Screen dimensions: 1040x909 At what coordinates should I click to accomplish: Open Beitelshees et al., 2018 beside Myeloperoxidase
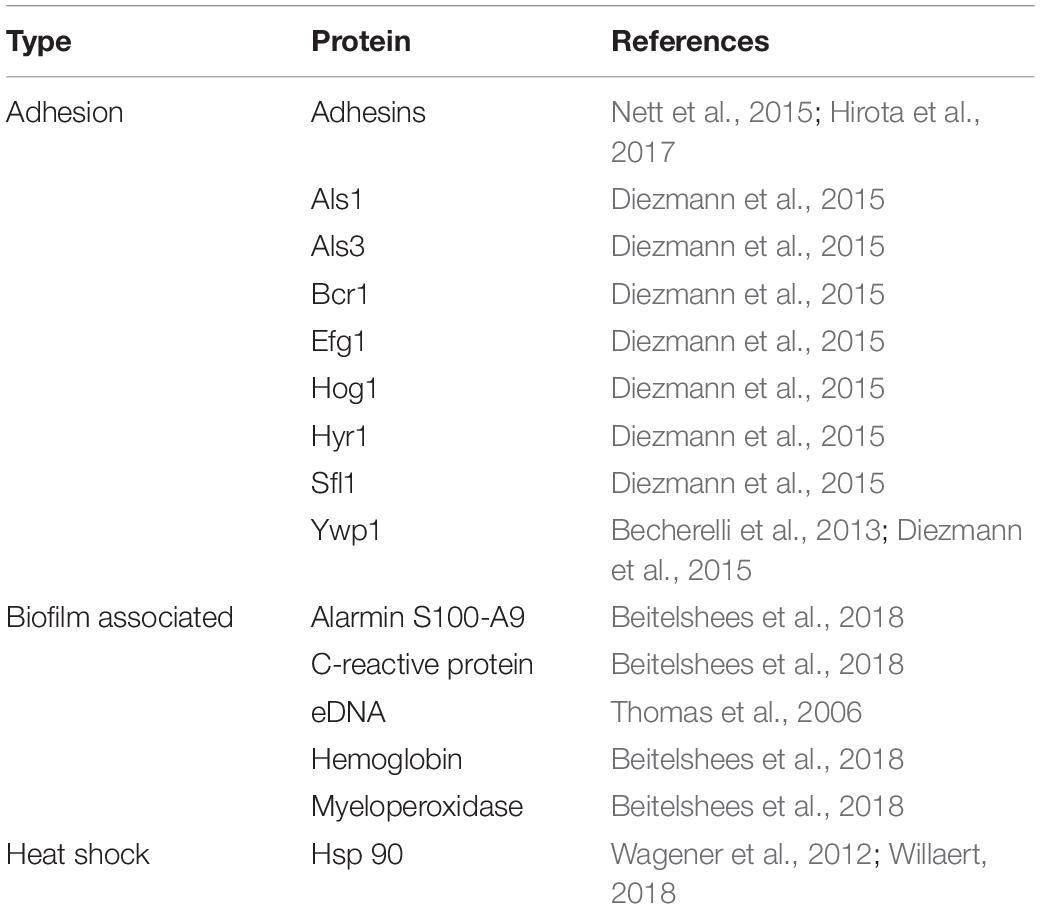757,806
